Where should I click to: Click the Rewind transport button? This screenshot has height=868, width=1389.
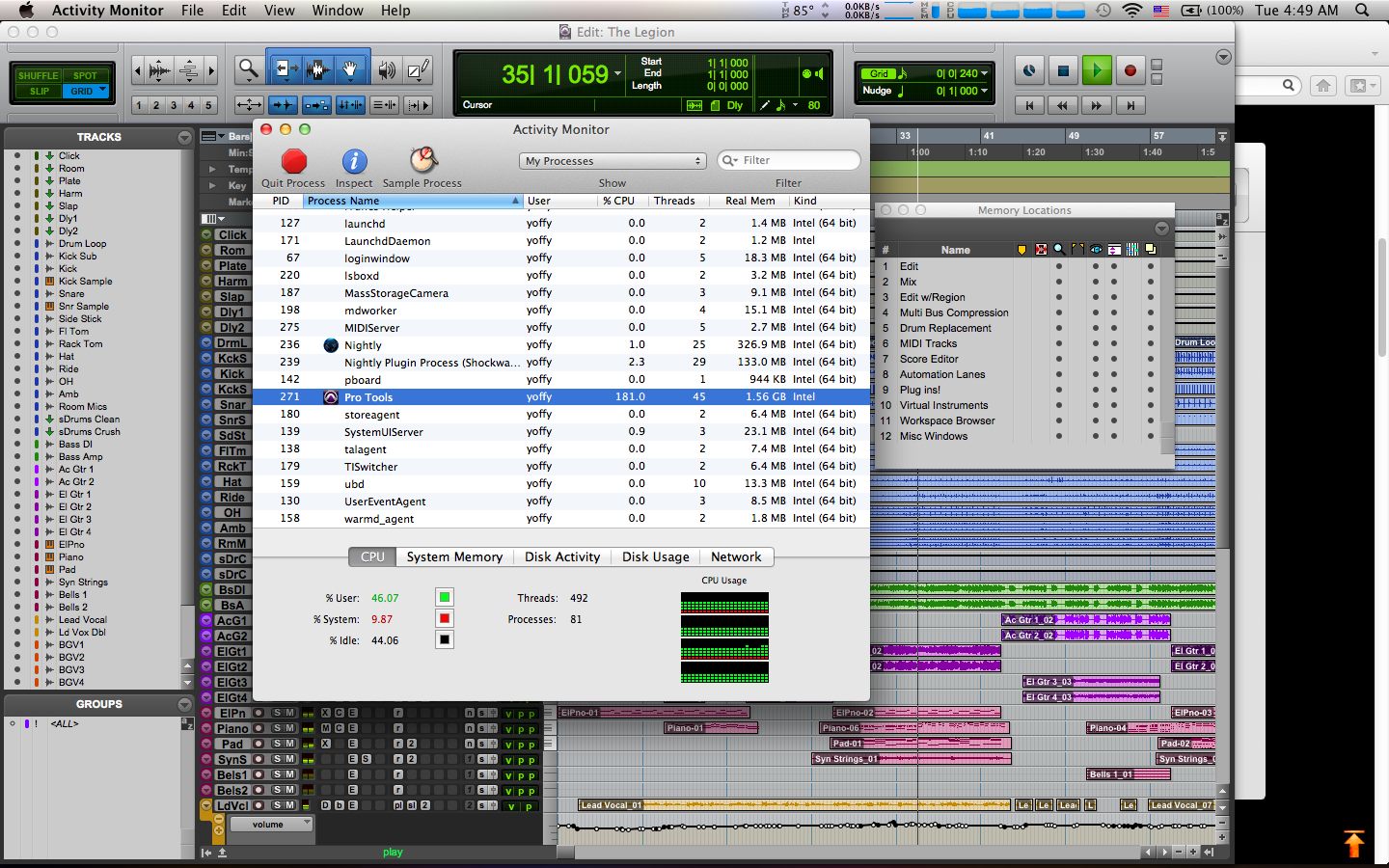(x=1062, y=105)
